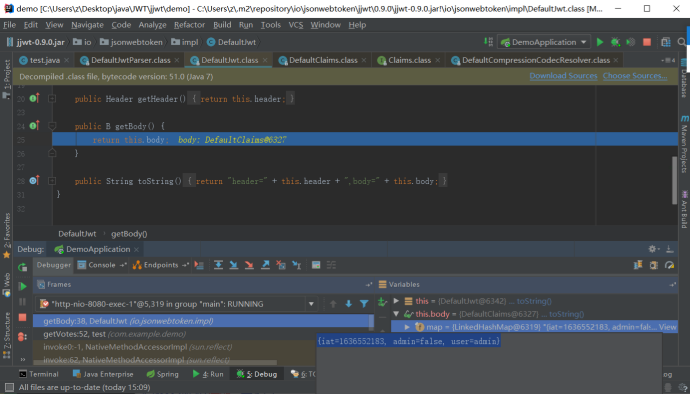Resume program in debug sidebar
The image size is (690, 394).
click(22, 286)
